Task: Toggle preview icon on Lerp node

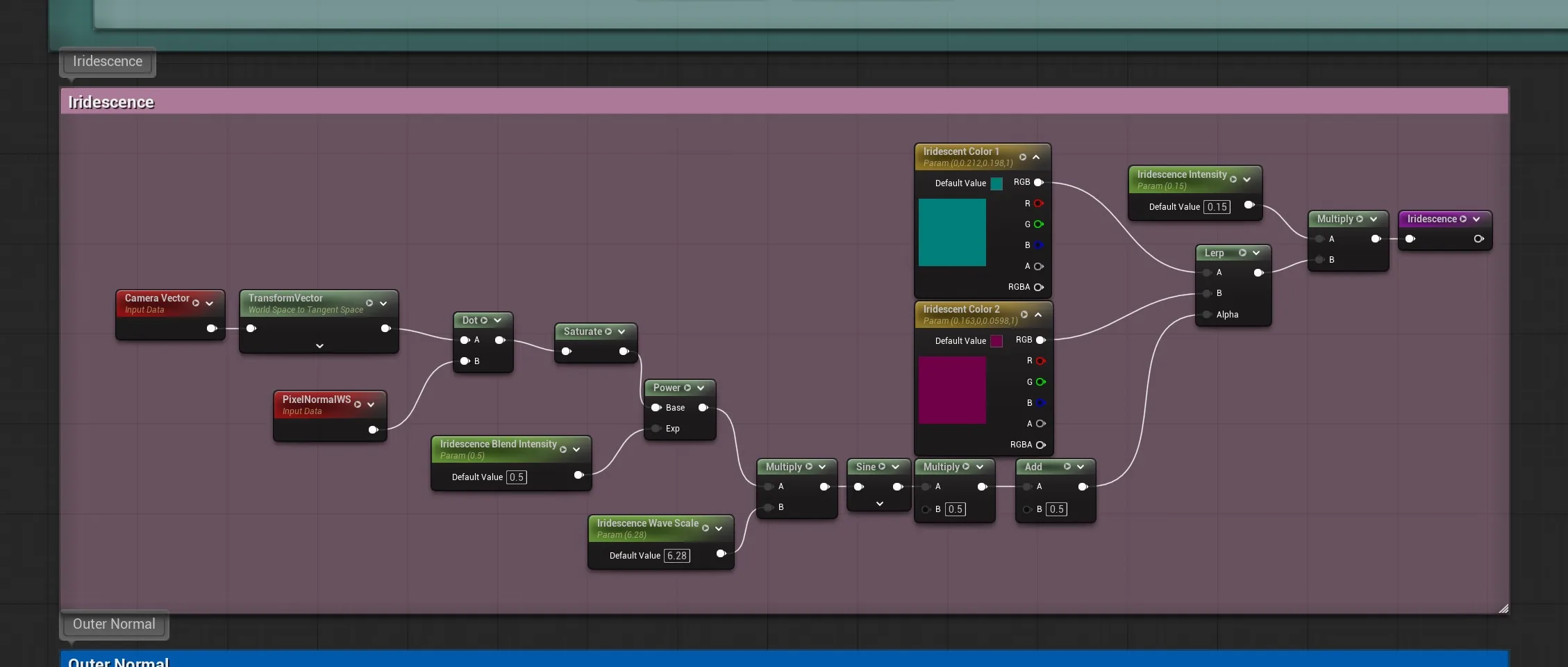Action: pyautogui.click(x=1242, y=252)
